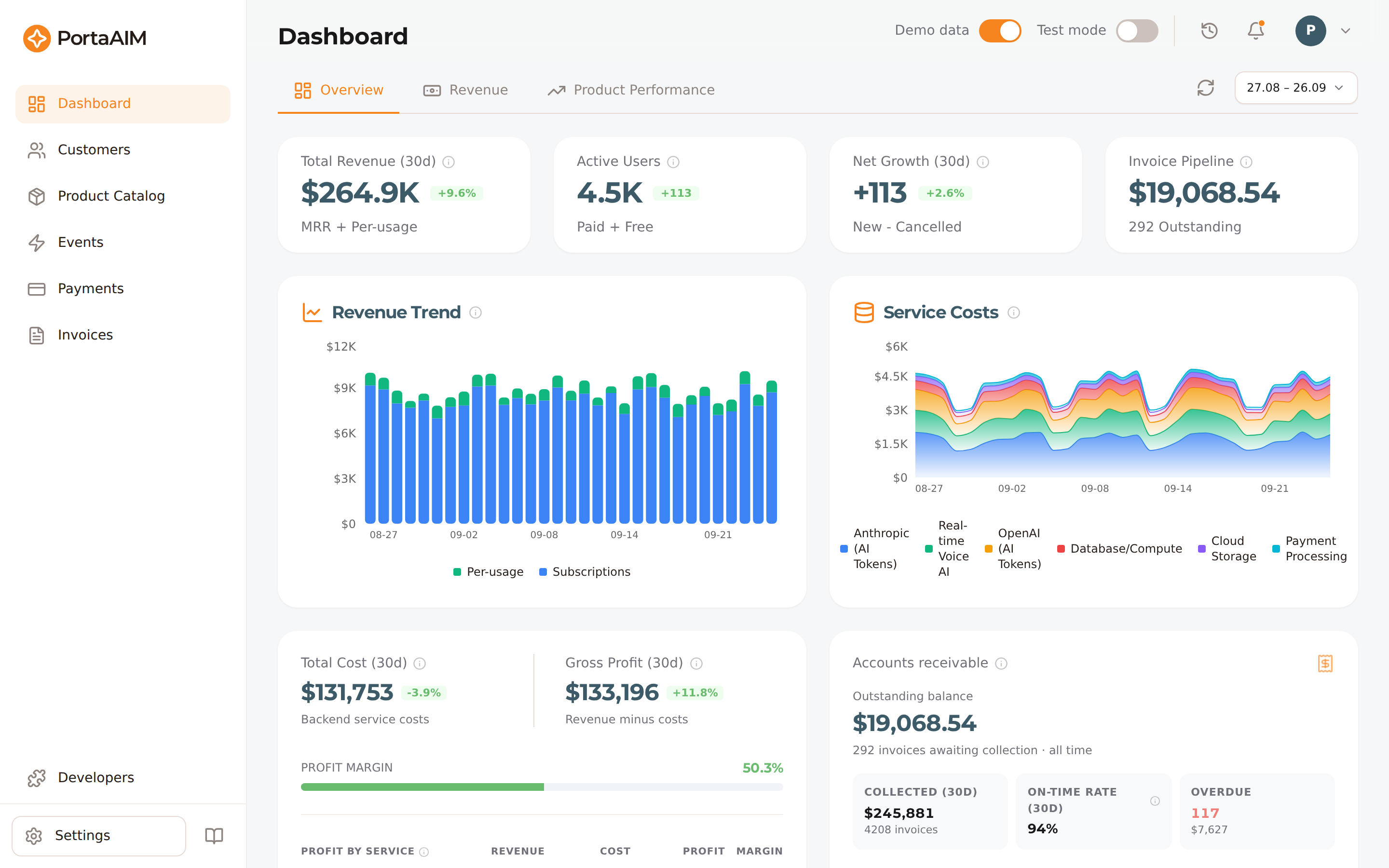Open Customers in the sidebar
Image resolution: width=1389 pixels, height=868 pixels.
click(123, 150)
